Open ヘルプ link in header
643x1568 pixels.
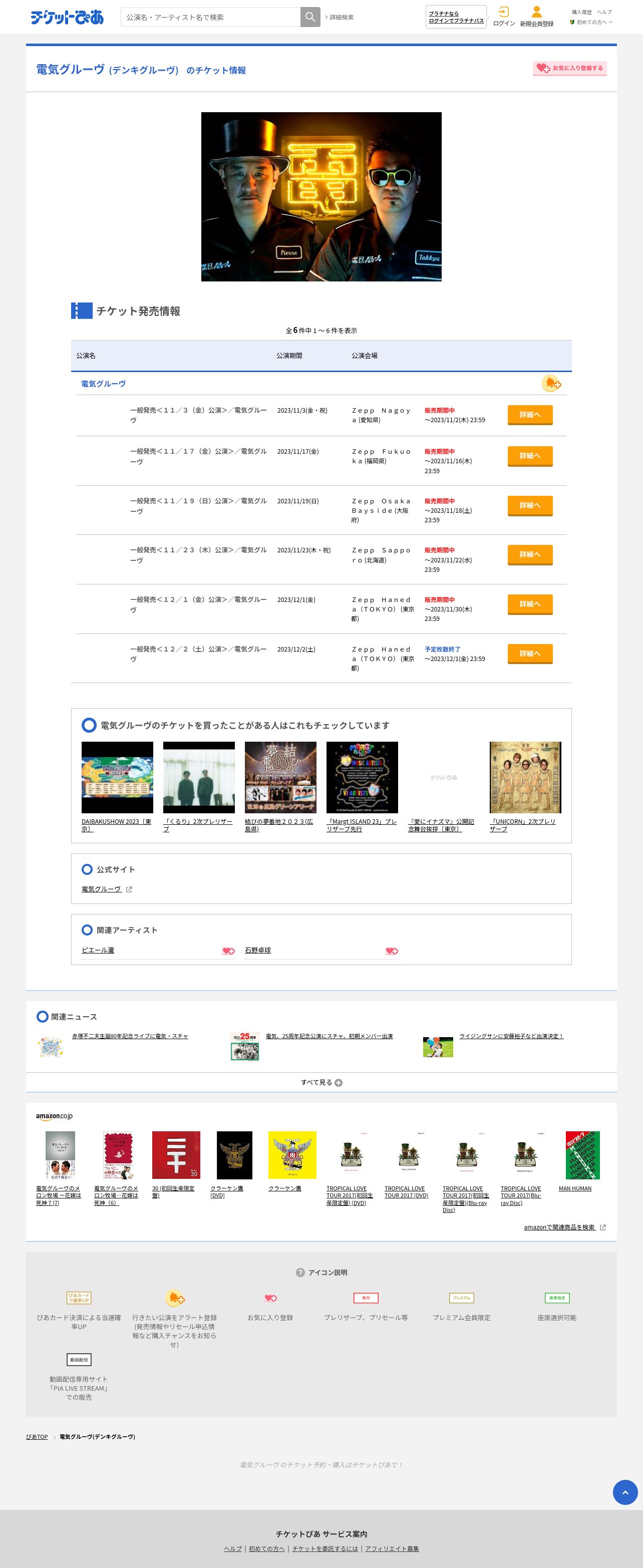pyautogui.click(x=604, y=12)
